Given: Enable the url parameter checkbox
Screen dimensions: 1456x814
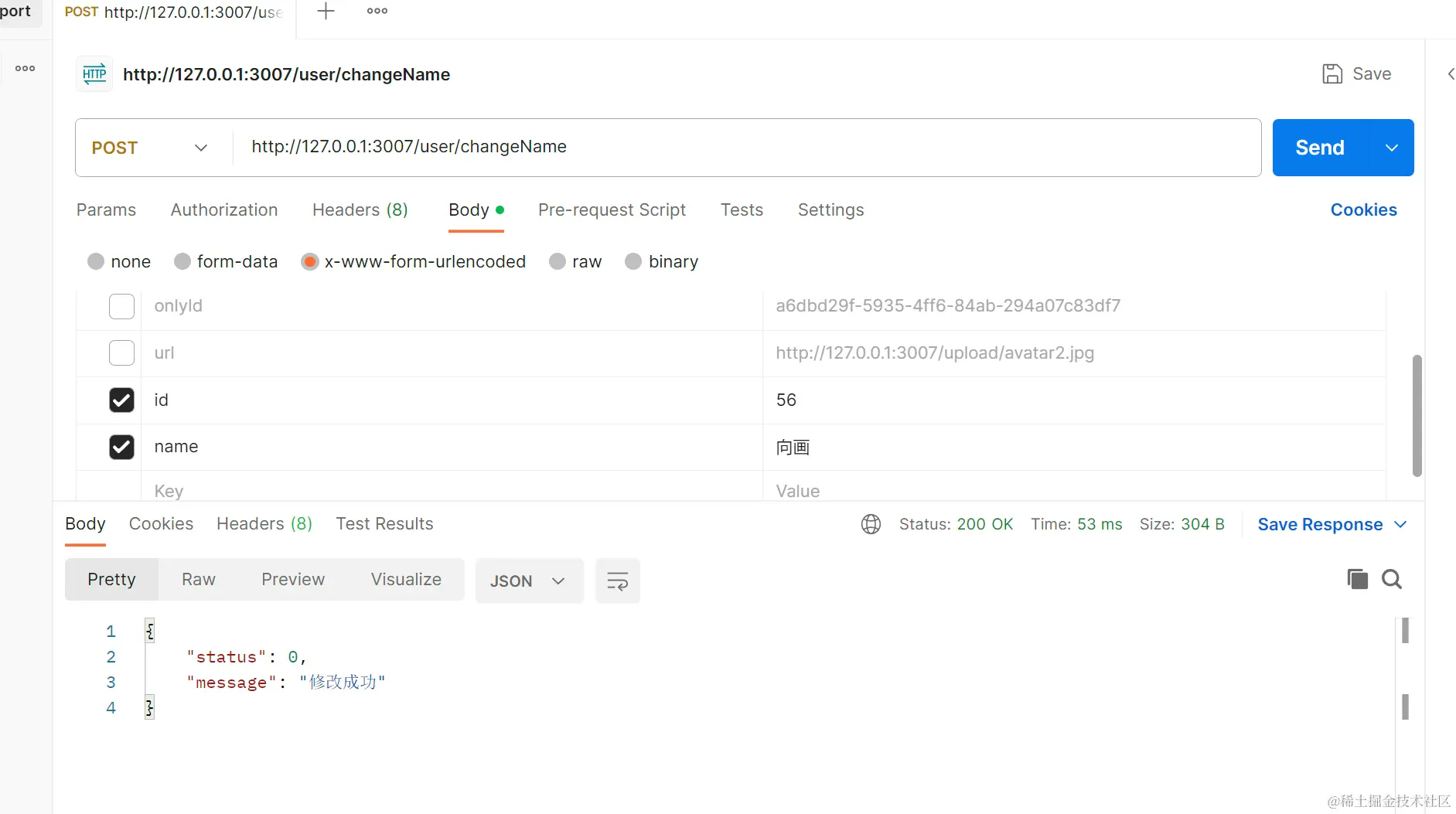Looking at the screenshot, I should 121,353.
